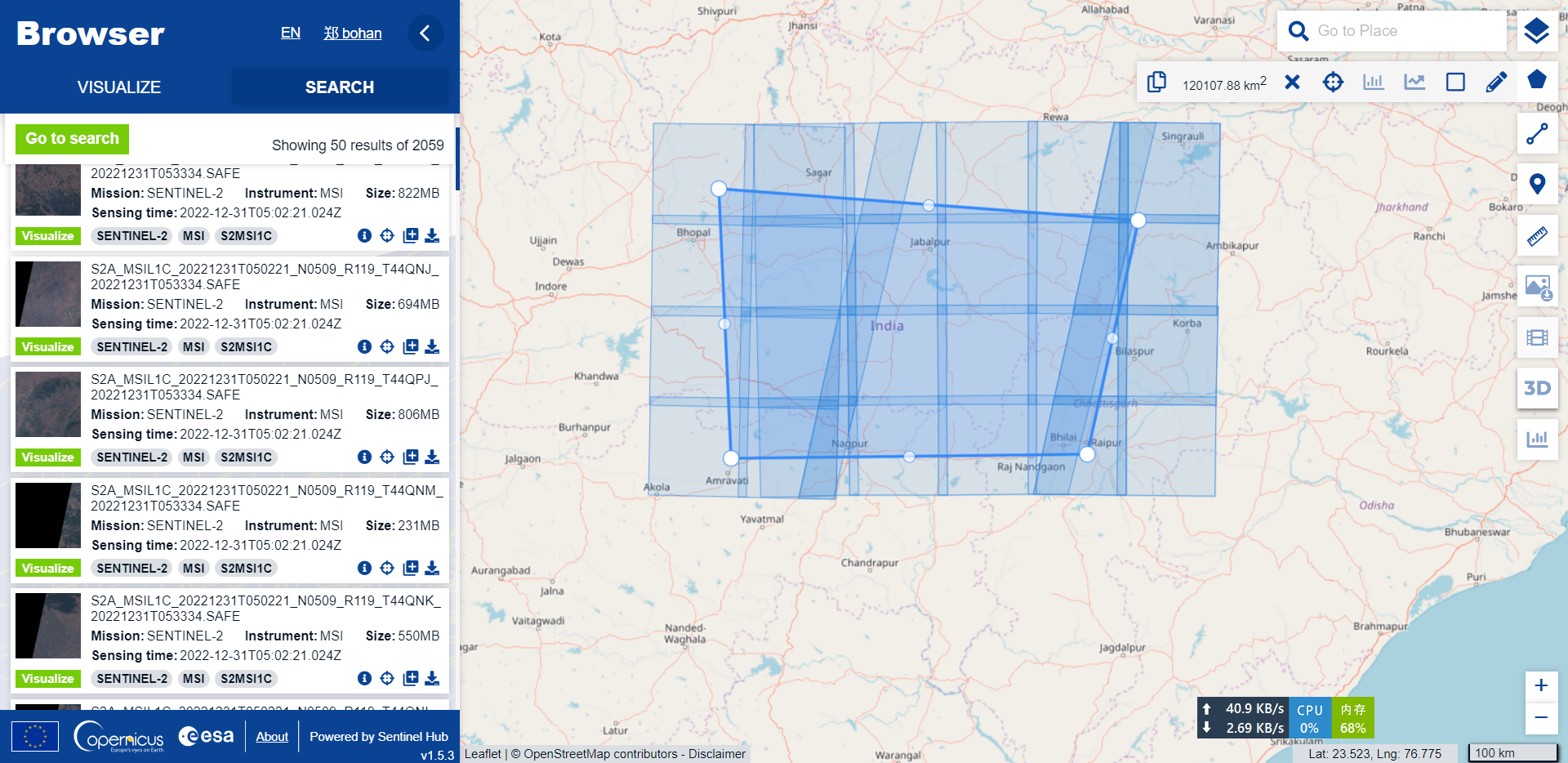
Task: Open the map layers selector
Action: point(1536,31)
